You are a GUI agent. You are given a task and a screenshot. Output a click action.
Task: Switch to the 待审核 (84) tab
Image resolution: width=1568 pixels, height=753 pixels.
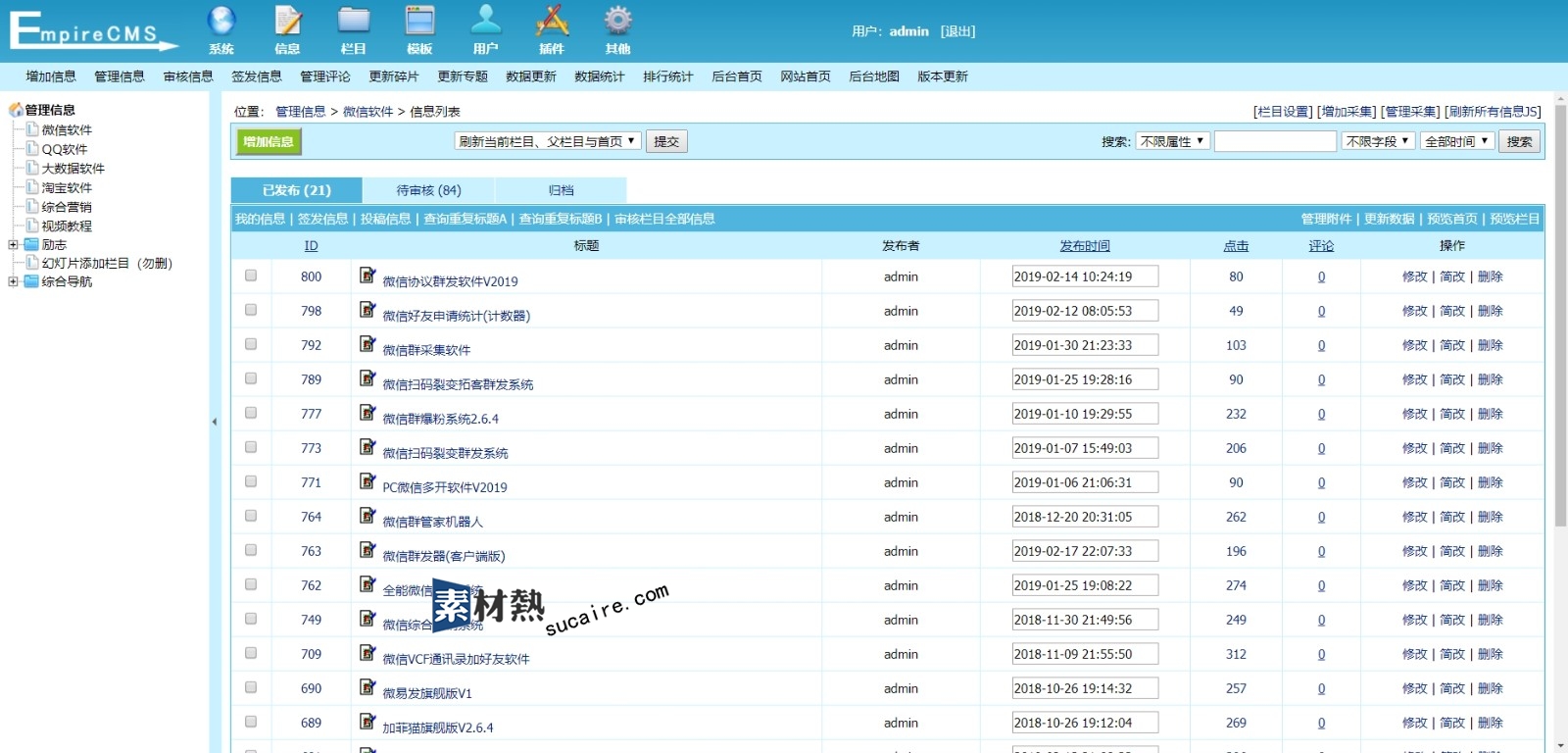tap(428, 190)
